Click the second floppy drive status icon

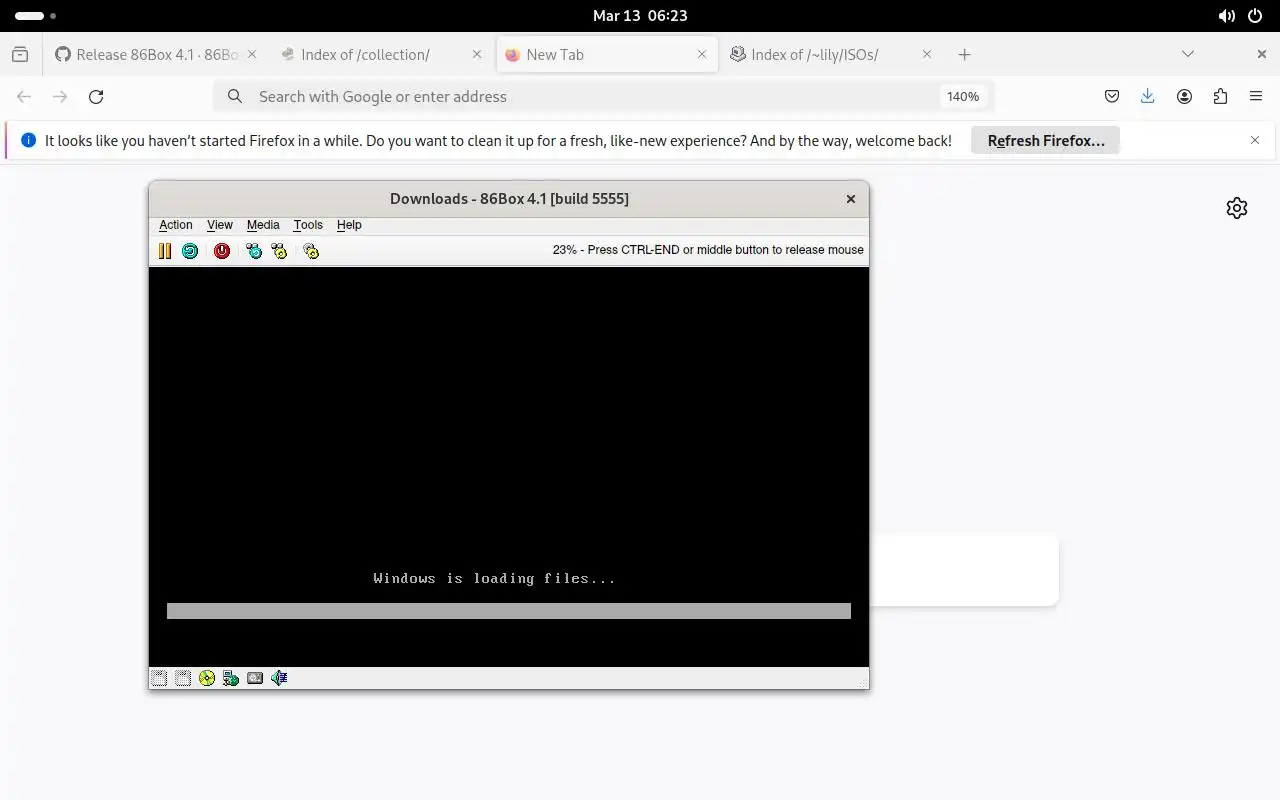(x=183, y=678)
